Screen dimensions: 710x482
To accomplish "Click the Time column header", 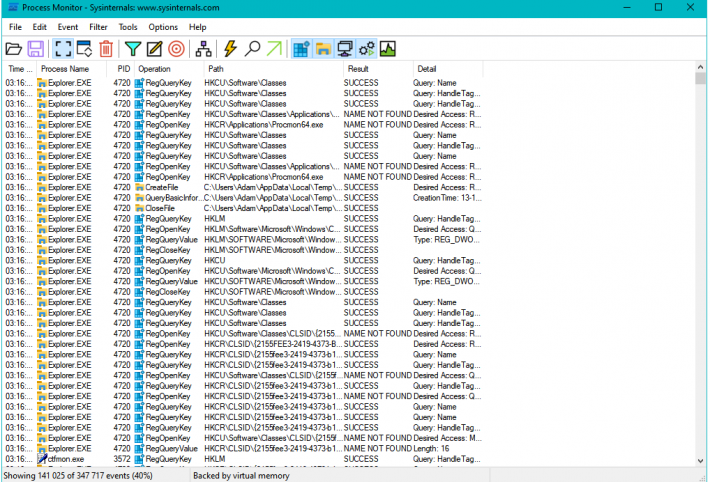I will coord(19,69).
